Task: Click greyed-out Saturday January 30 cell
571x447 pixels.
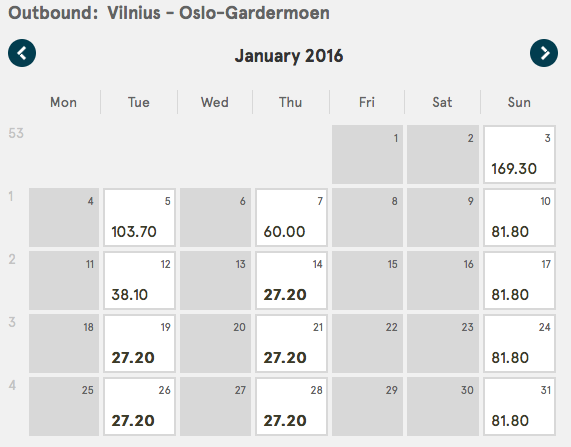Action: point(443,407)
